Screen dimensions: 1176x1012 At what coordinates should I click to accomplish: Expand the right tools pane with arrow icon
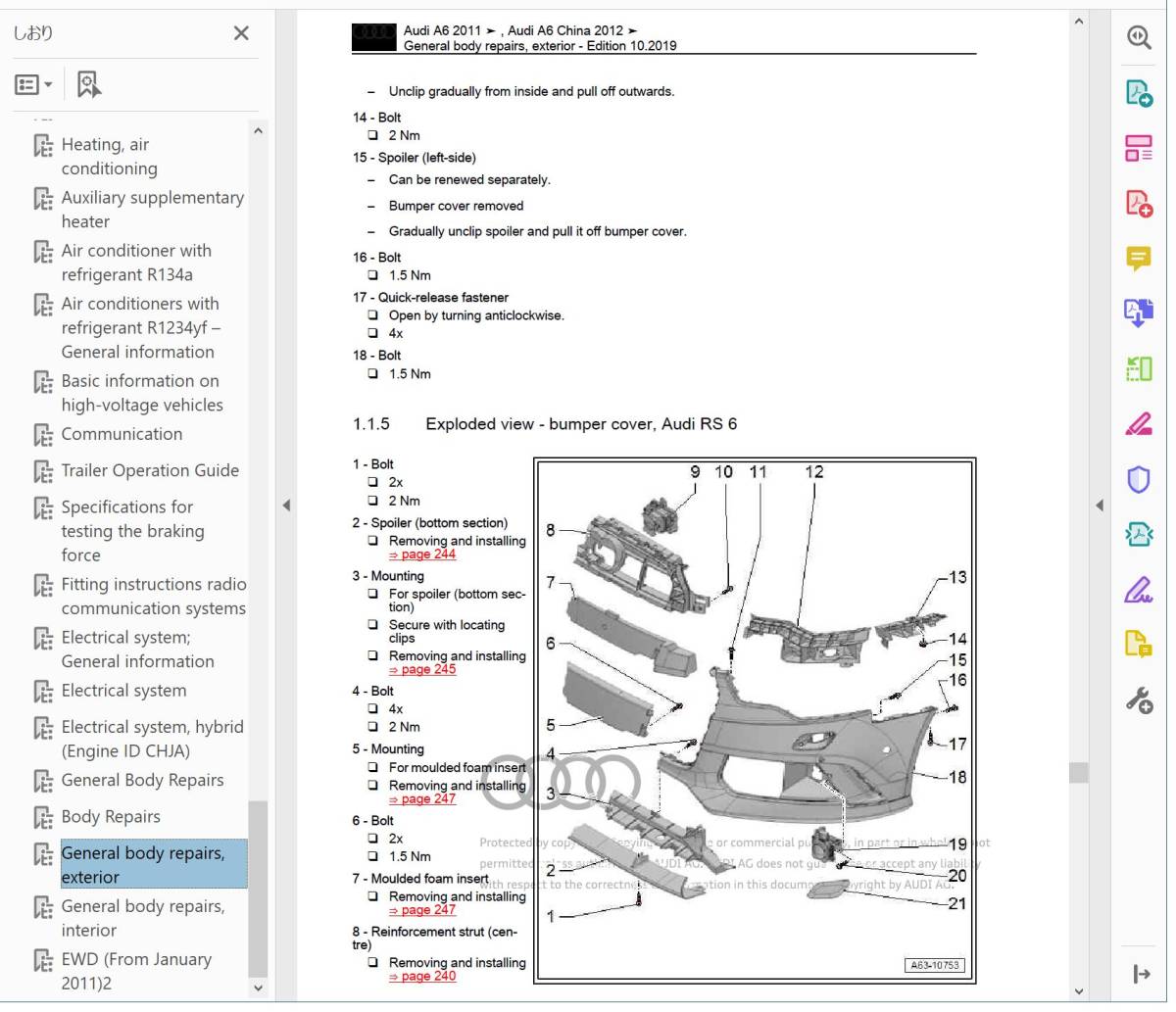tap(1141, 974)
